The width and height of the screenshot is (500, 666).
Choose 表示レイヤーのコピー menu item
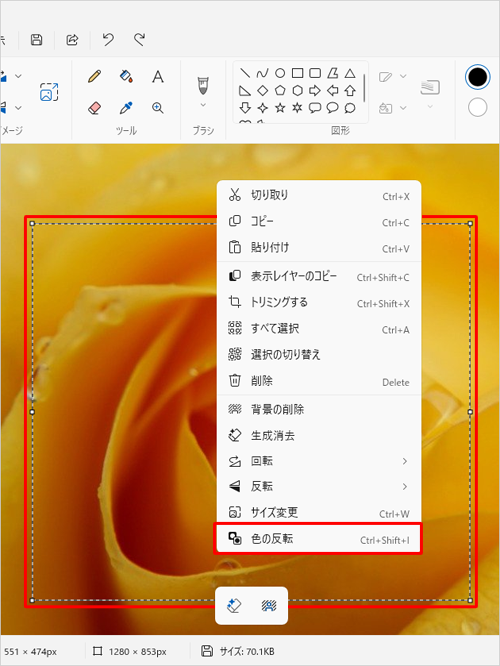point(319,277)
